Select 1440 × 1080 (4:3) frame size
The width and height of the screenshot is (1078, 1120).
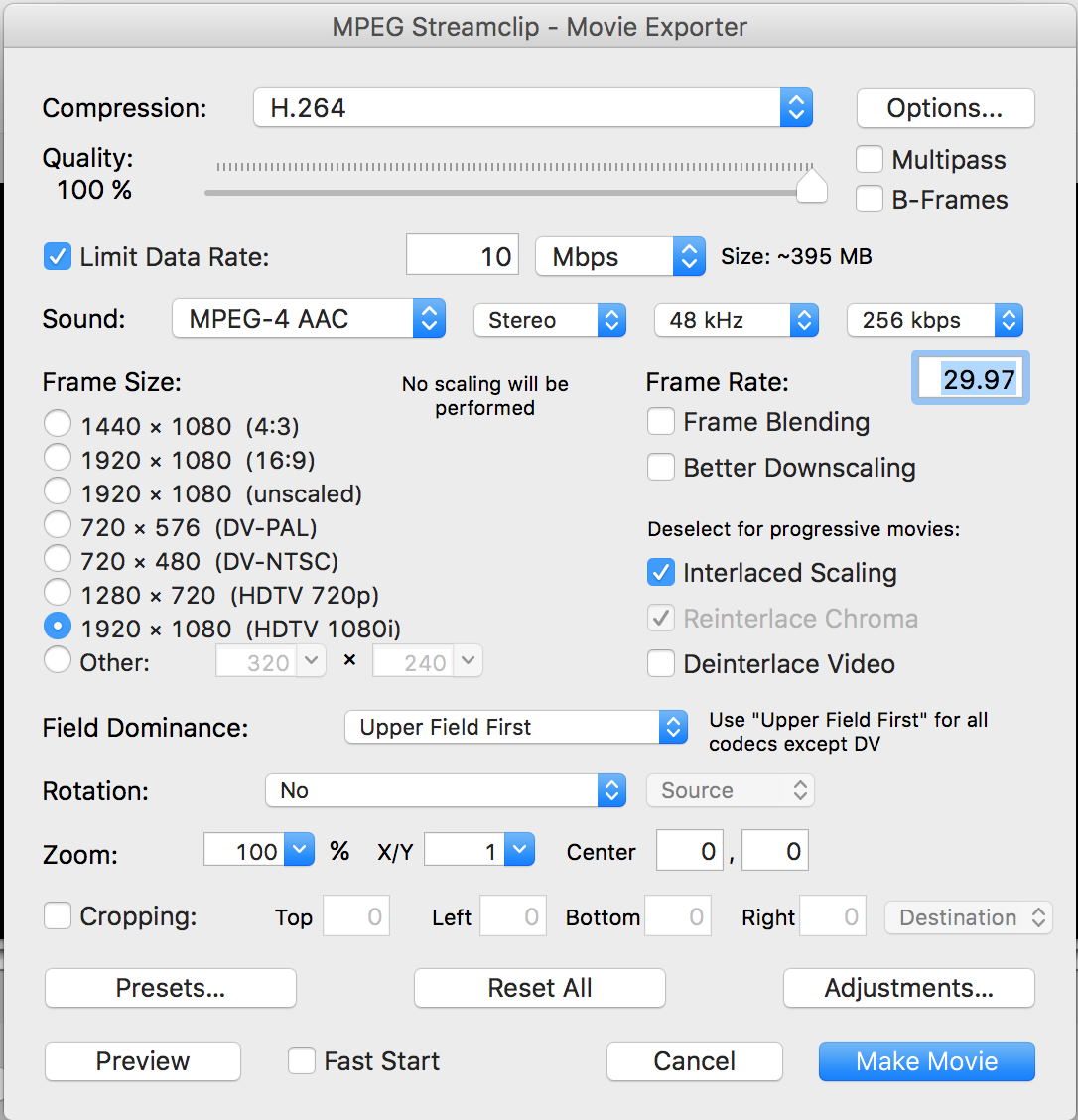coord(58,423)
